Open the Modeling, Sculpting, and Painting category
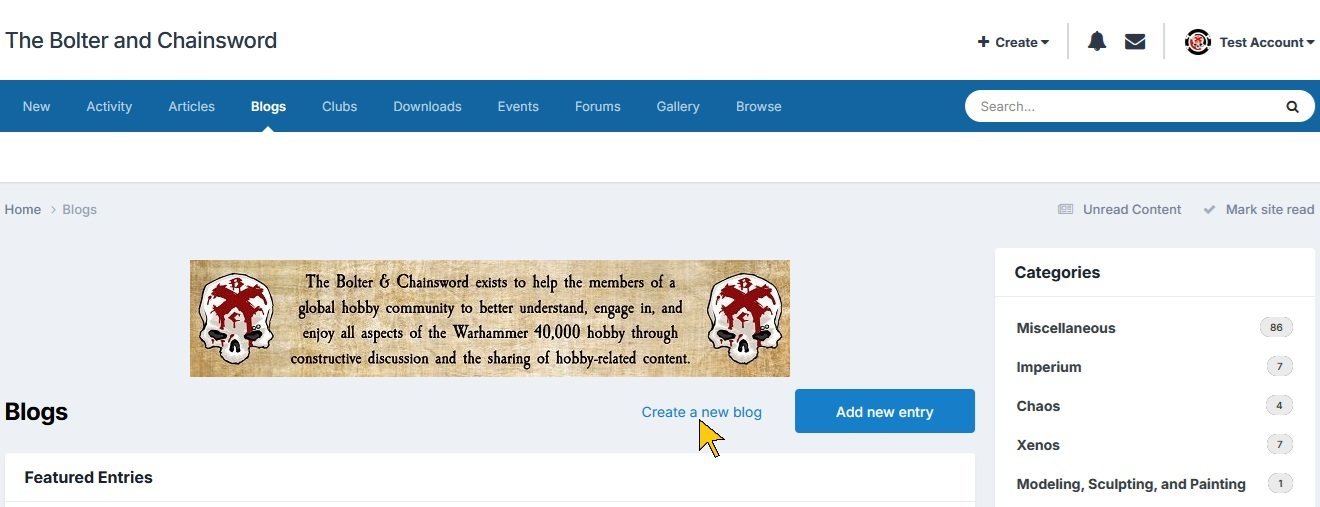 1131,484
